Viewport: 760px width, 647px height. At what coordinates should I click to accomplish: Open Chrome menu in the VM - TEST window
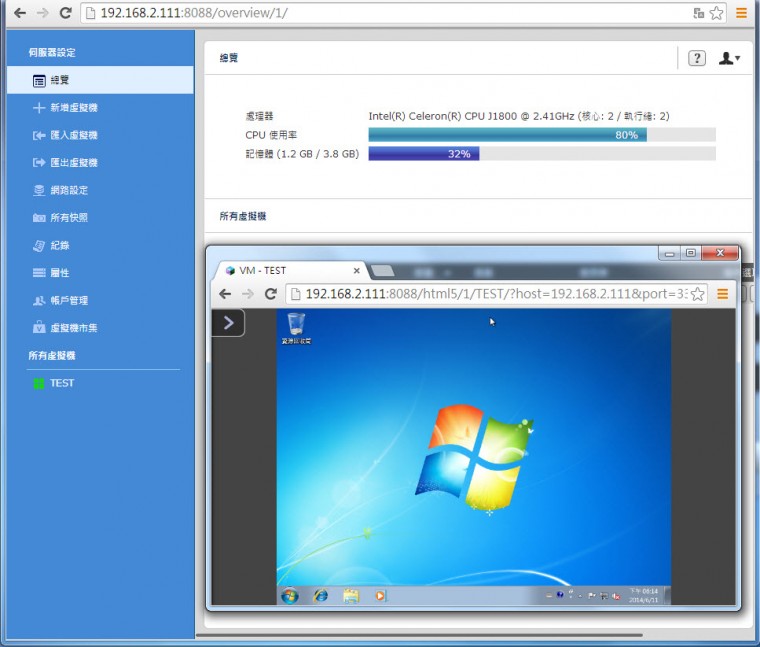click(x=722, y=294)
